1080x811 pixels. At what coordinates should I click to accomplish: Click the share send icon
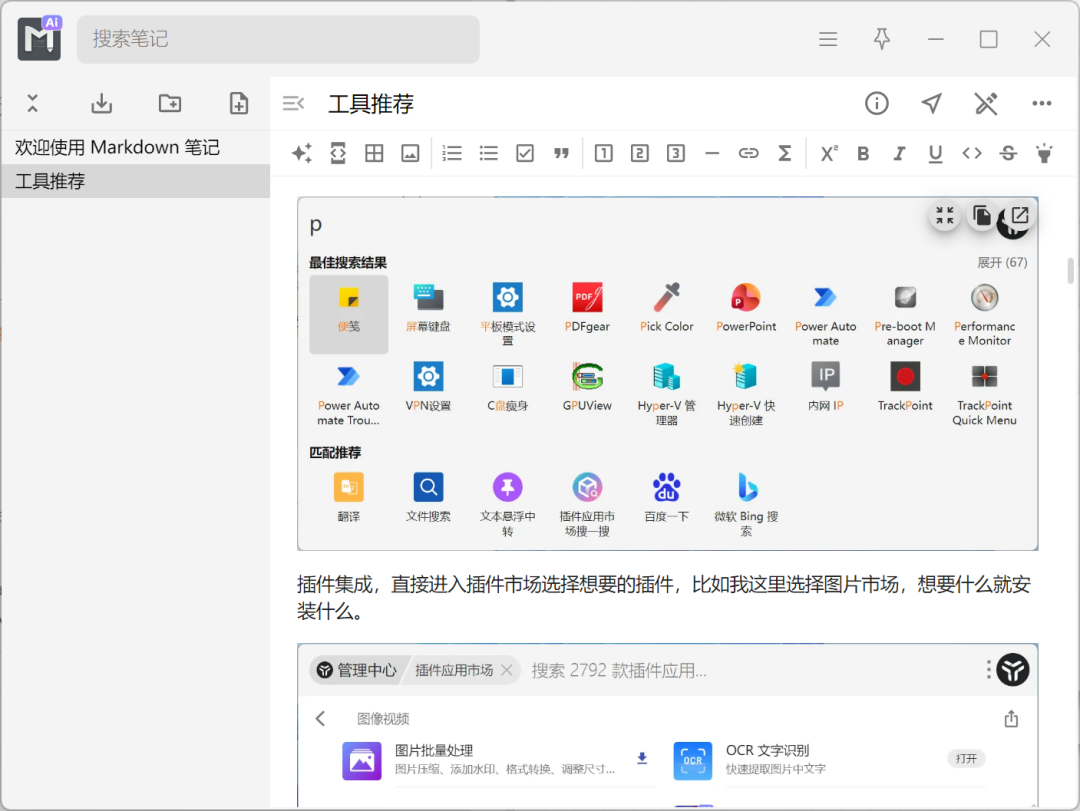coord(931,103)
